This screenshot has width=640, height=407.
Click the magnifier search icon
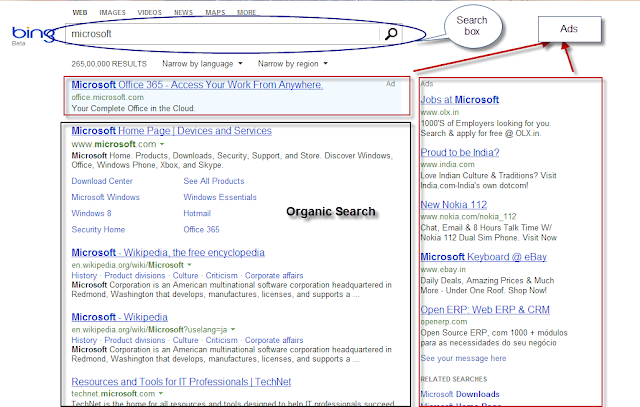coord(391,34)
